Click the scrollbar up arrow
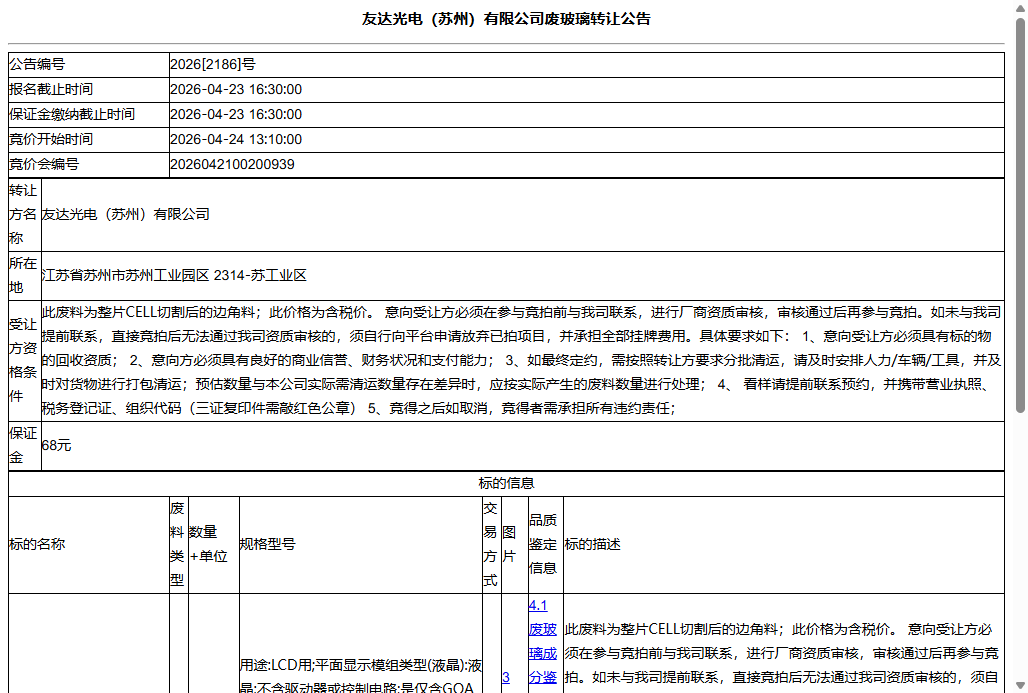 (1020, 7)
